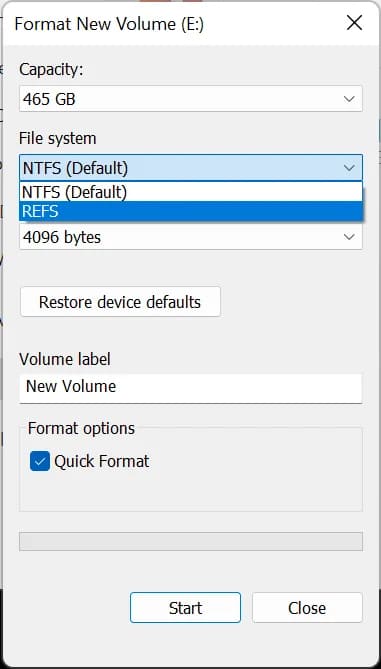The image size is (381, 669).
Task: Start formatting the volume
Action: [185, 608]
